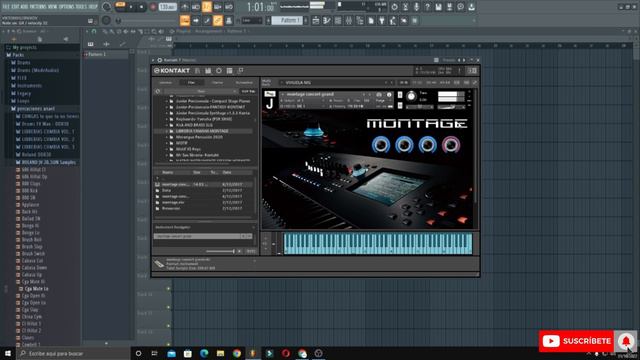This screenshot has height=360, width=640.
Task: Toggle the Kontakt plugin enable dot in title
Action: click(x=160, y=60)
